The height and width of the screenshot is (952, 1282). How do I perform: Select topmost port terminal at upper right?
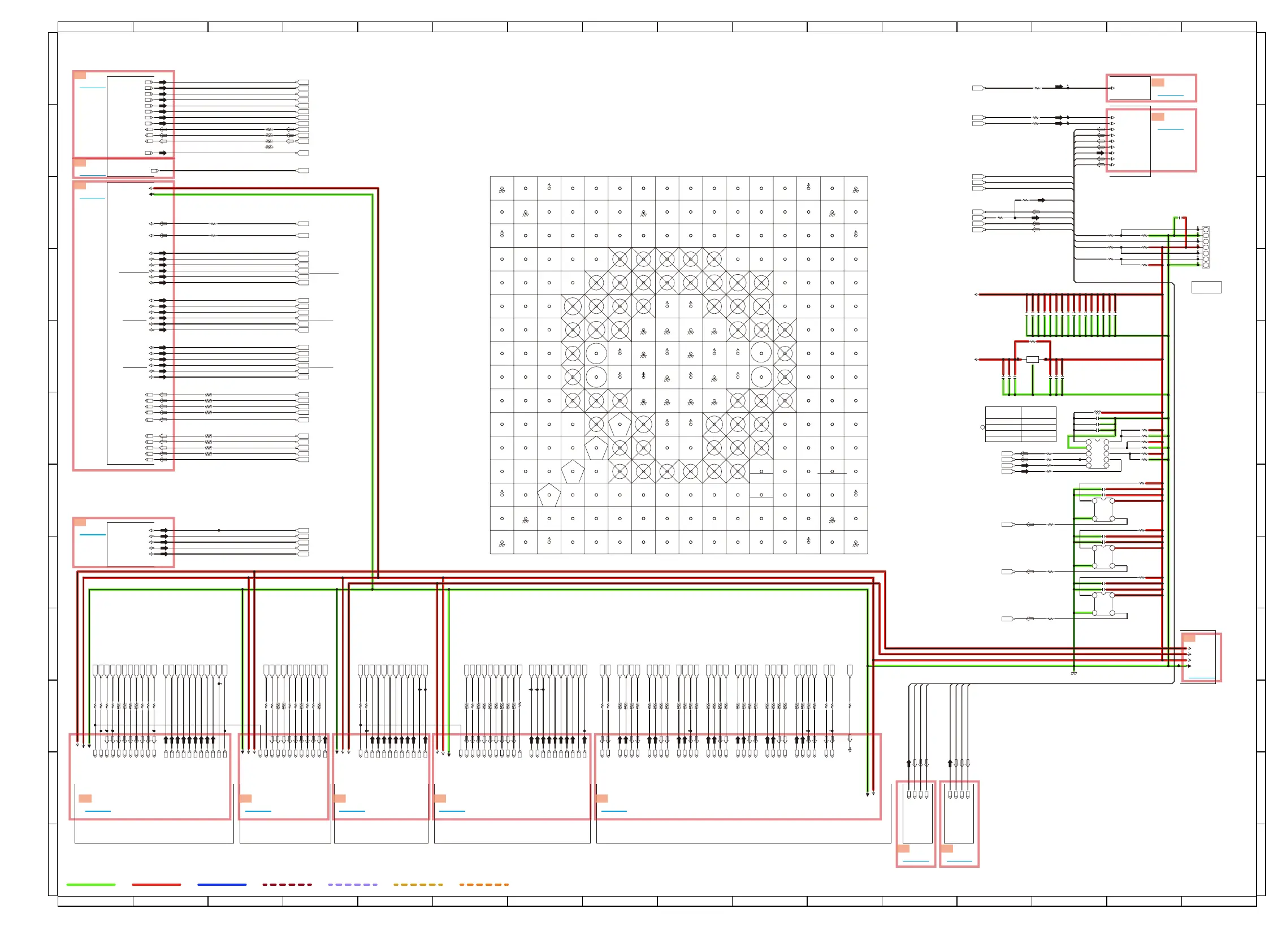coord(978,88)
